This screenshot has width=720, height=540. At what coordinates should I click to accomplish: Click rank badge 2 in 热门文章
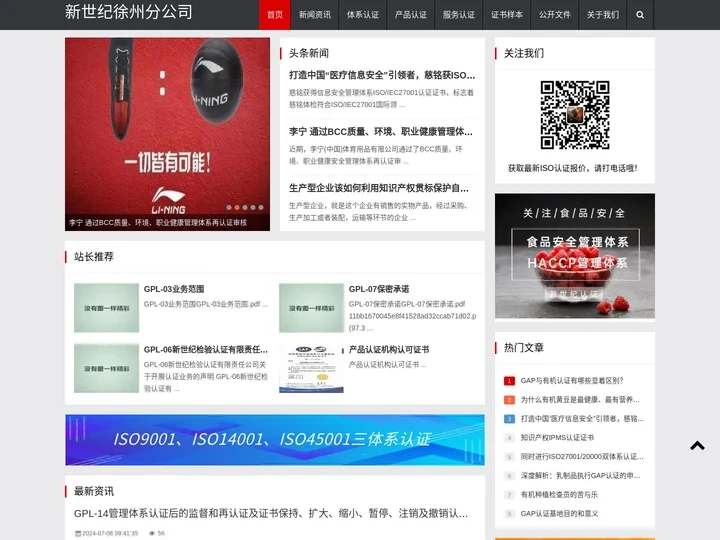509,399
